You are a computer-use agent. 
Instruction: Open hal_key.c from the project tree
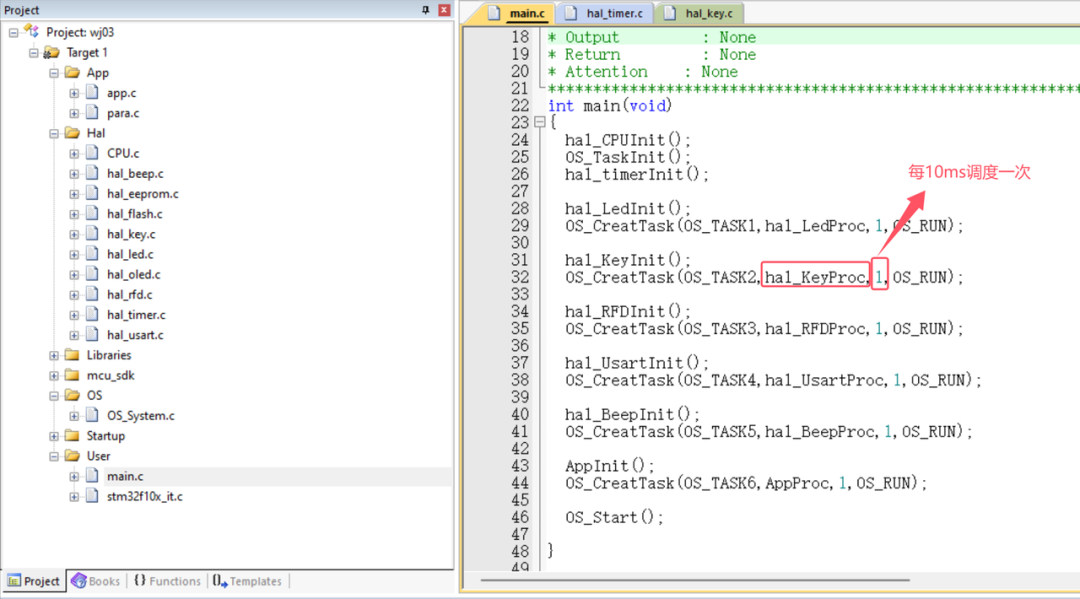point(131,234)
